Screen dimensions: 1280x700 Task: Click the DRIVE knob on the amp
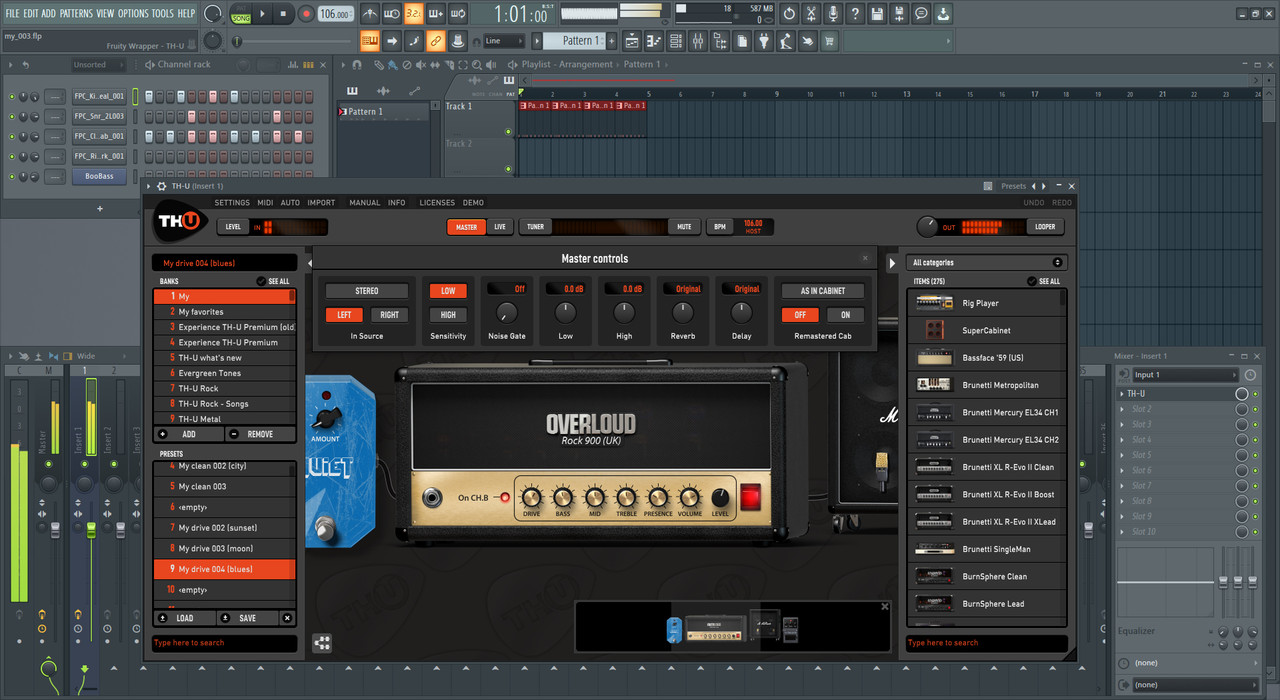pos(531,497)
